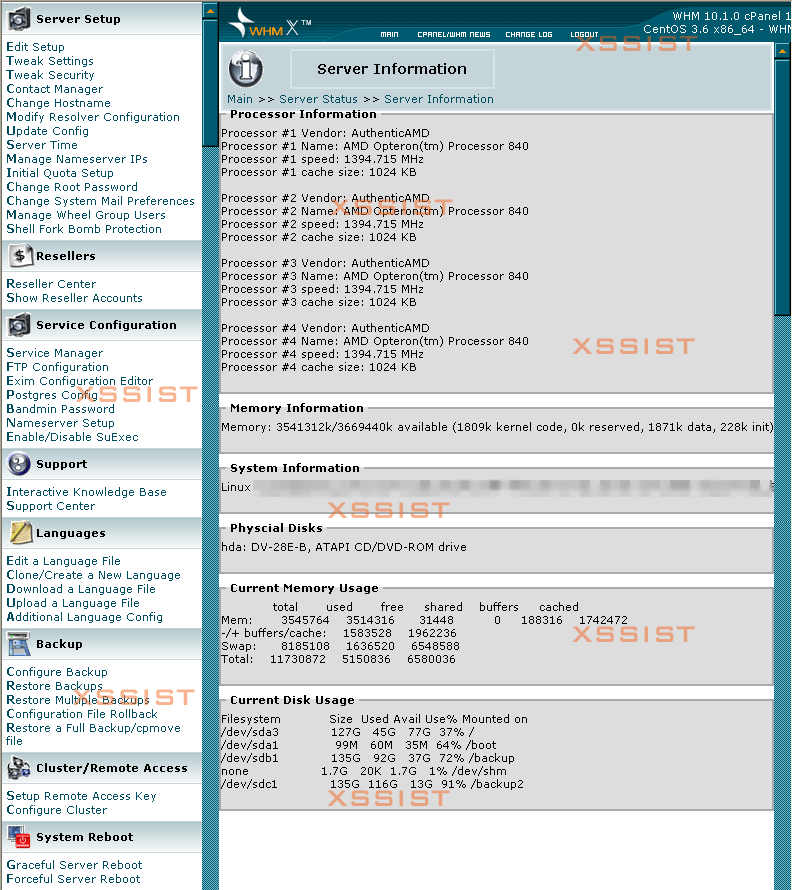Open Show Reseller Accounts link
The width and height of the screenshot is (792, 890).
click(74, 297)
